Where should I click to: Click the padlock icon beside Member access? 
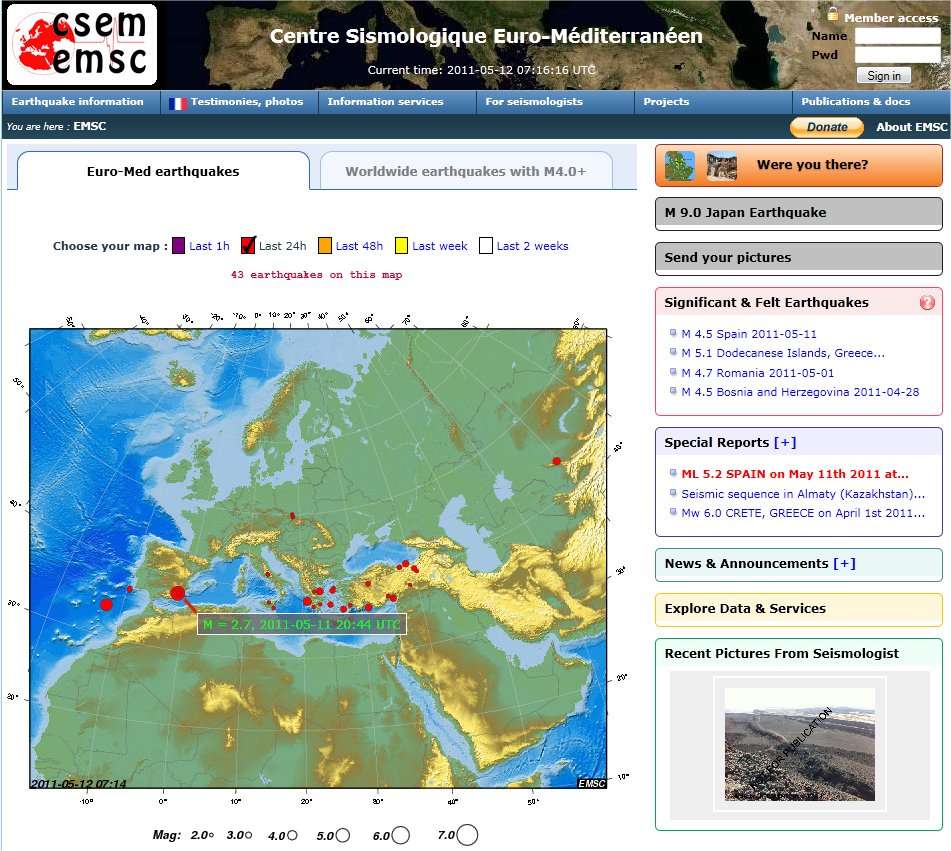[833, 14]
